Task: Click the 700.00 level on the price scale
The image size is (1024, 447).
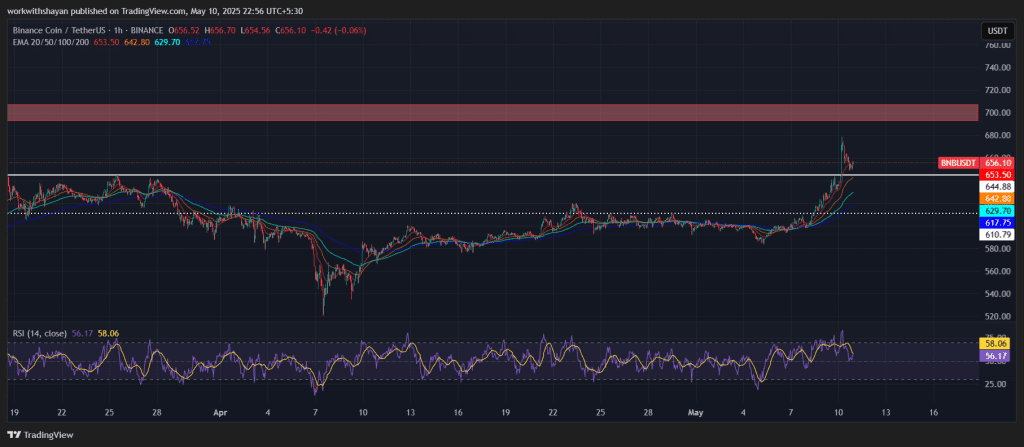Action: point(997,113)
